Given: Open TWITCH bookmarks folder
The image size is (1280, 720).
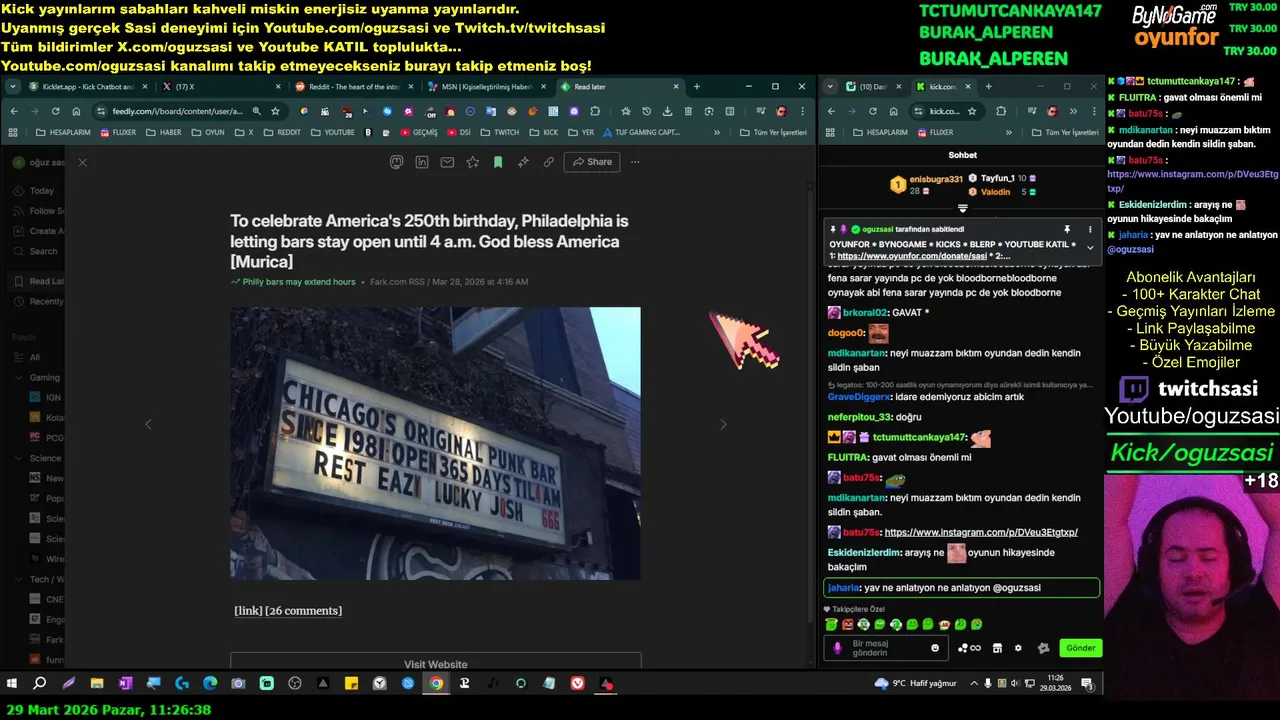Looking at the screenshot, I should (500, 132).
